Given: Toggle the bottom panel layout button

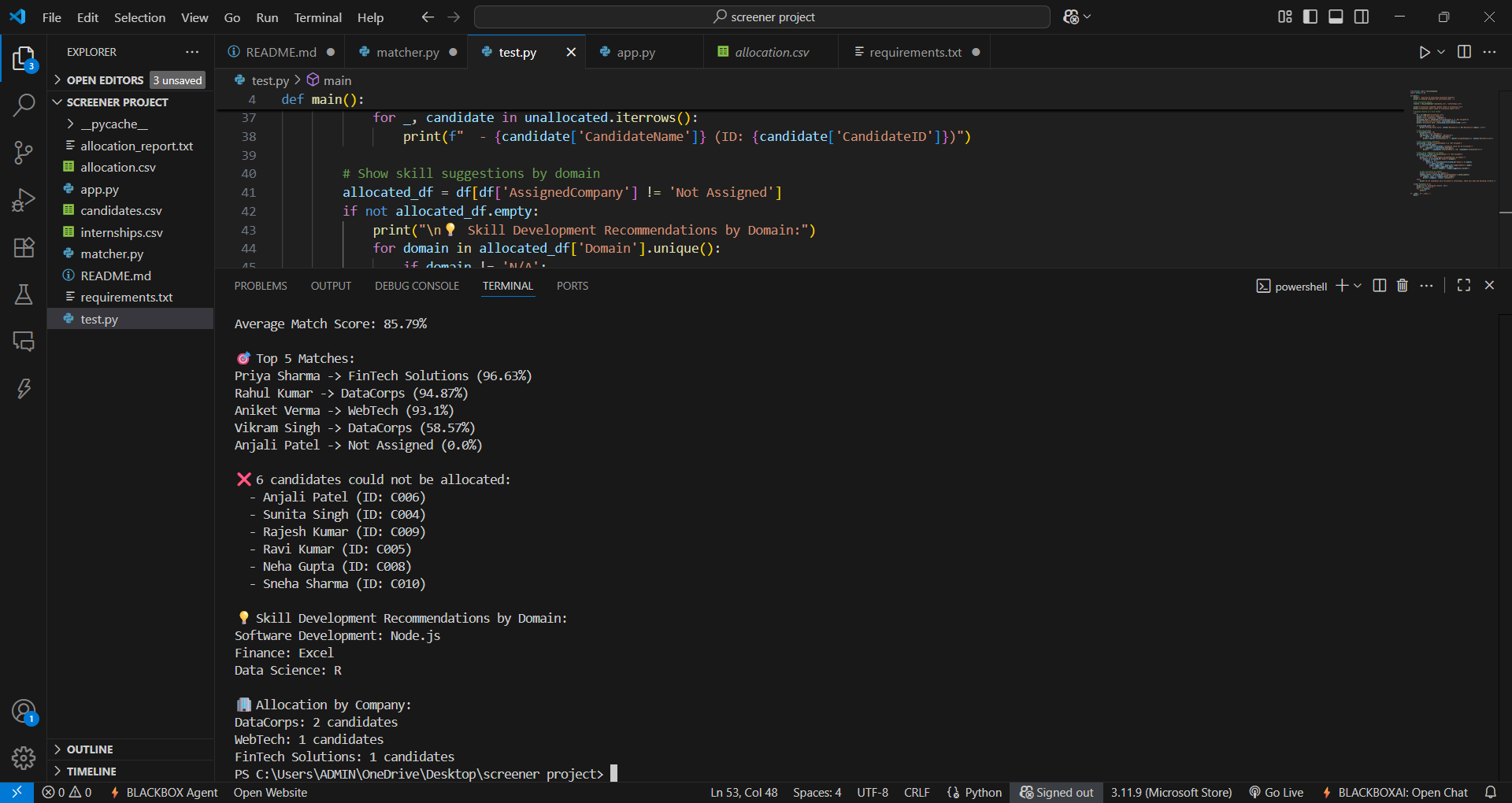Looking at the screenshot, I should click(x=1336, y=17).
